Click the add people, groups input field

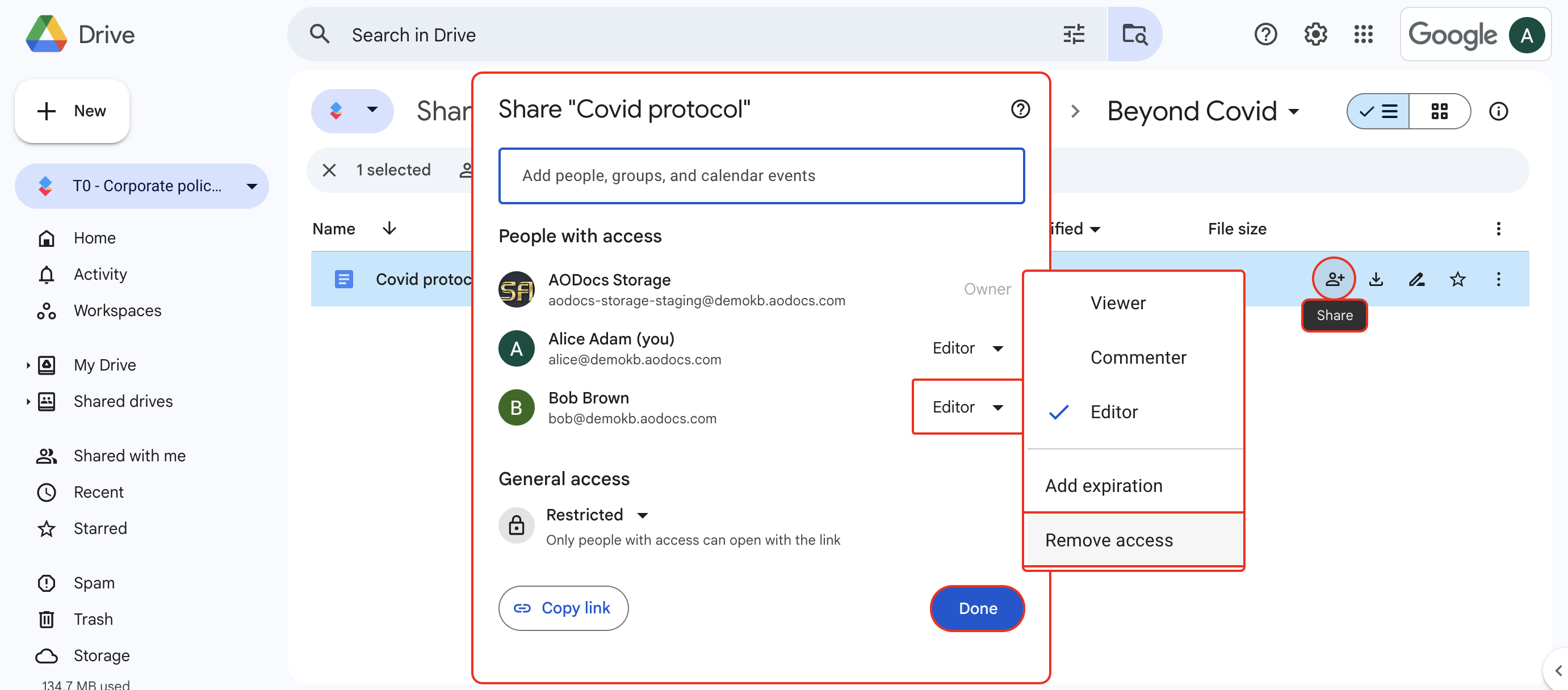click(761, 176)
